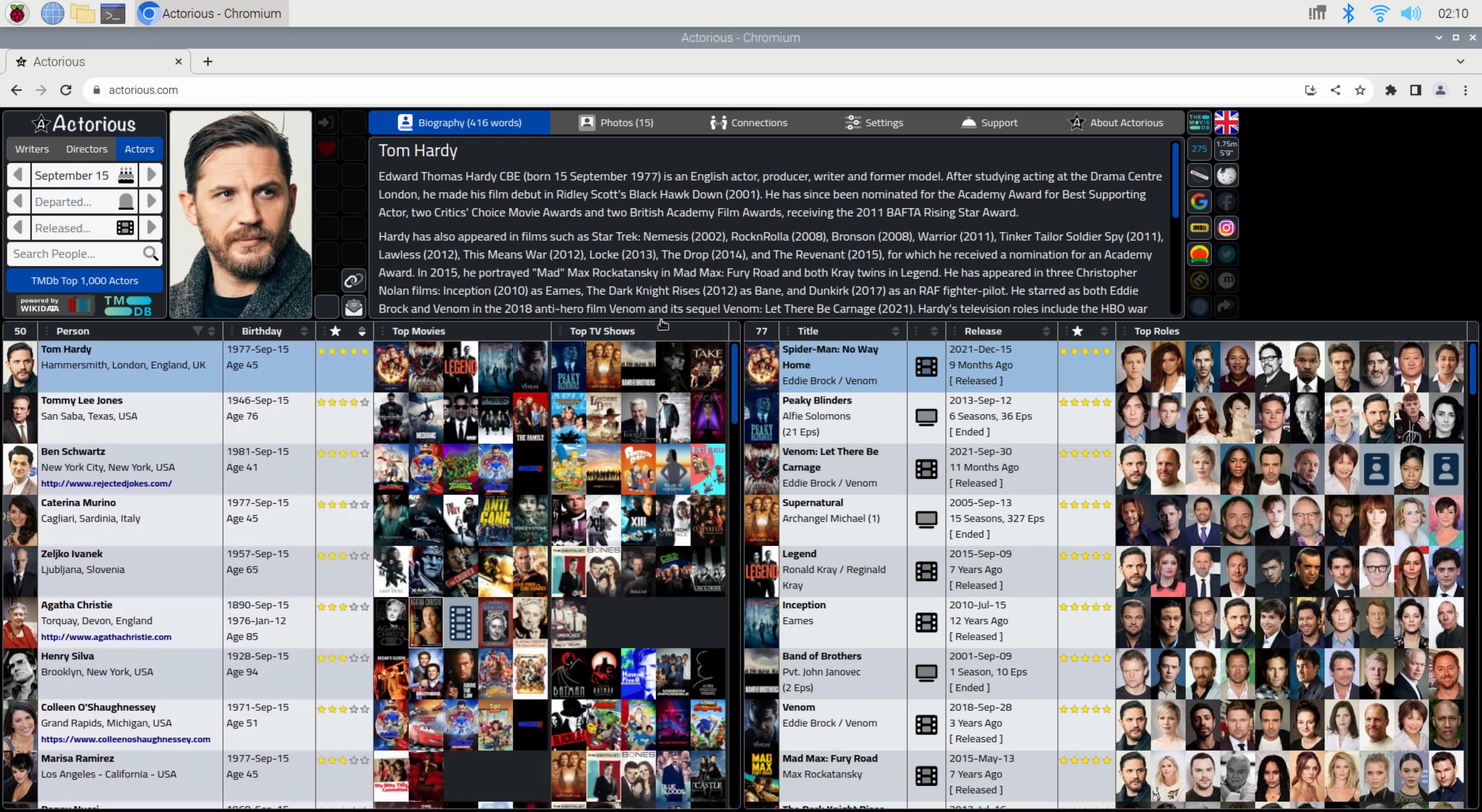Step Released date backward
Image resolution: width=1482 pixels, height=812 pixels.
tap(19, 228)
